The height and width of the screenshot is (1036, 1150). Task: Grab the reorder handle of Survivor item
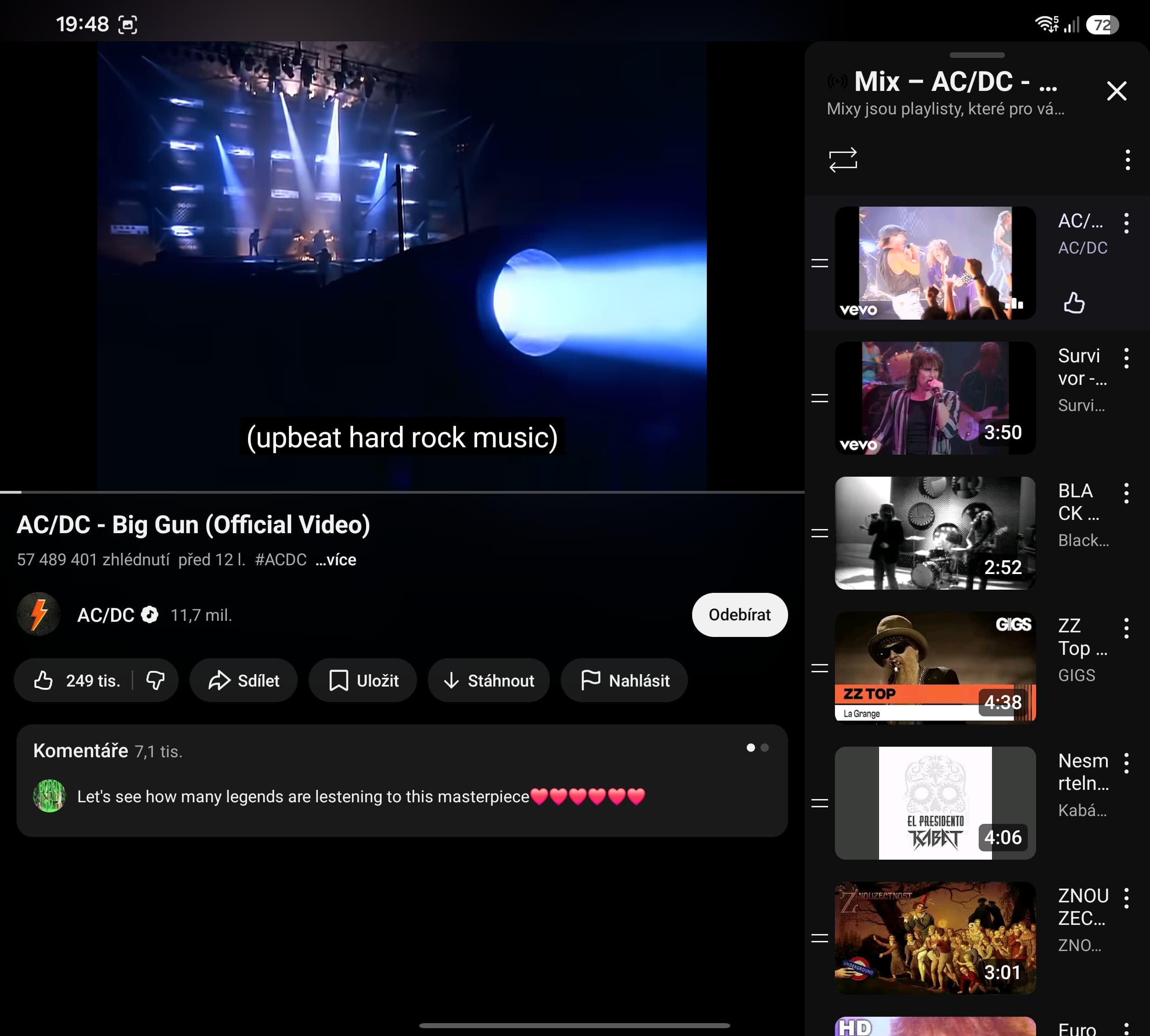[819, 398]
